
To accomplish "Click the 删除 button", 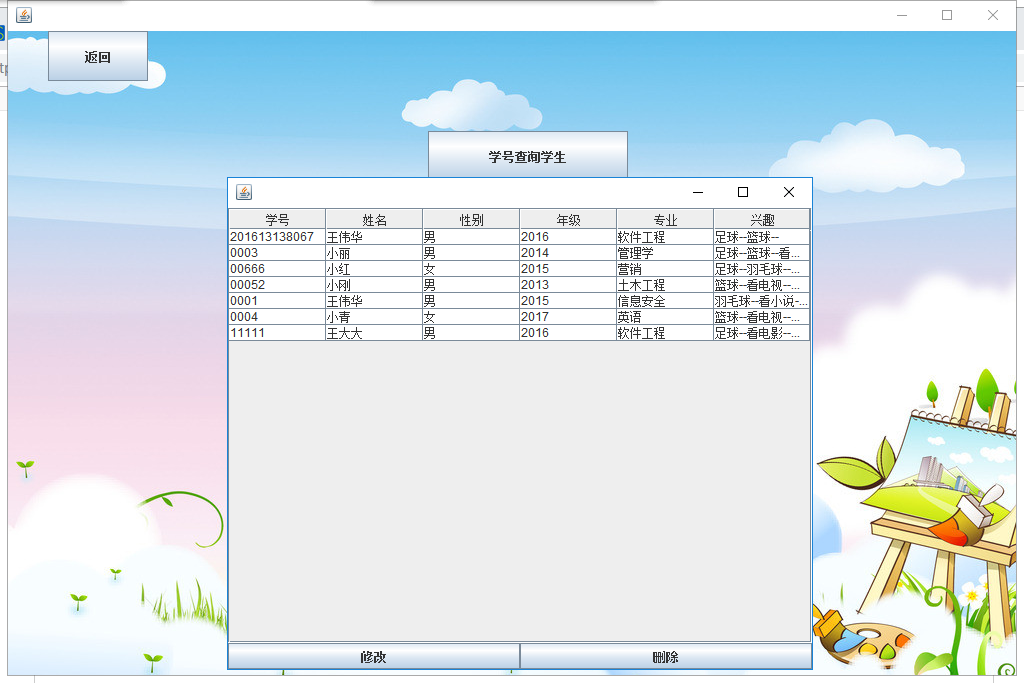I will (665, 657).
